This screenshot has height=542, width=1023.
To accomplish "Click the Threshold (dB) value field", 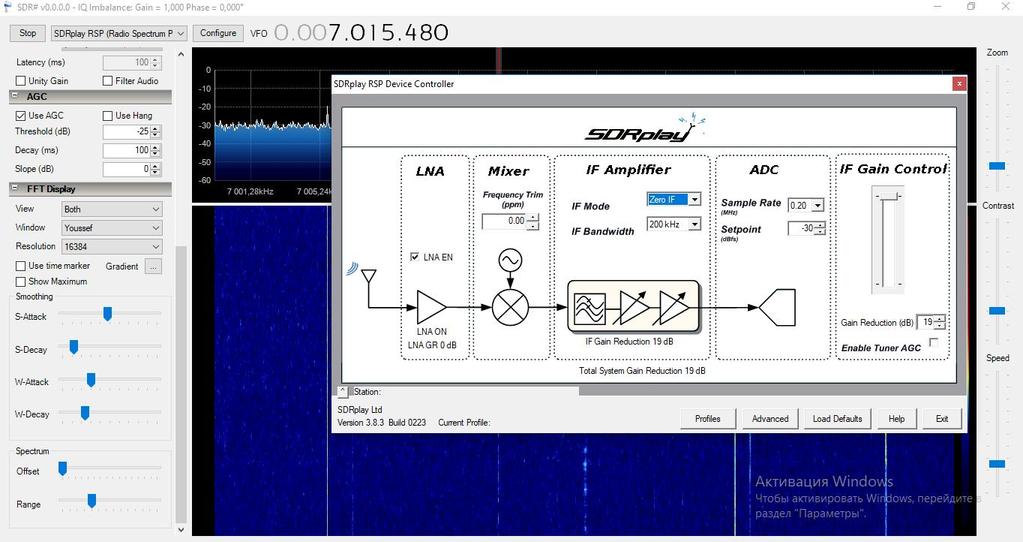I will (x=131, y=132).
